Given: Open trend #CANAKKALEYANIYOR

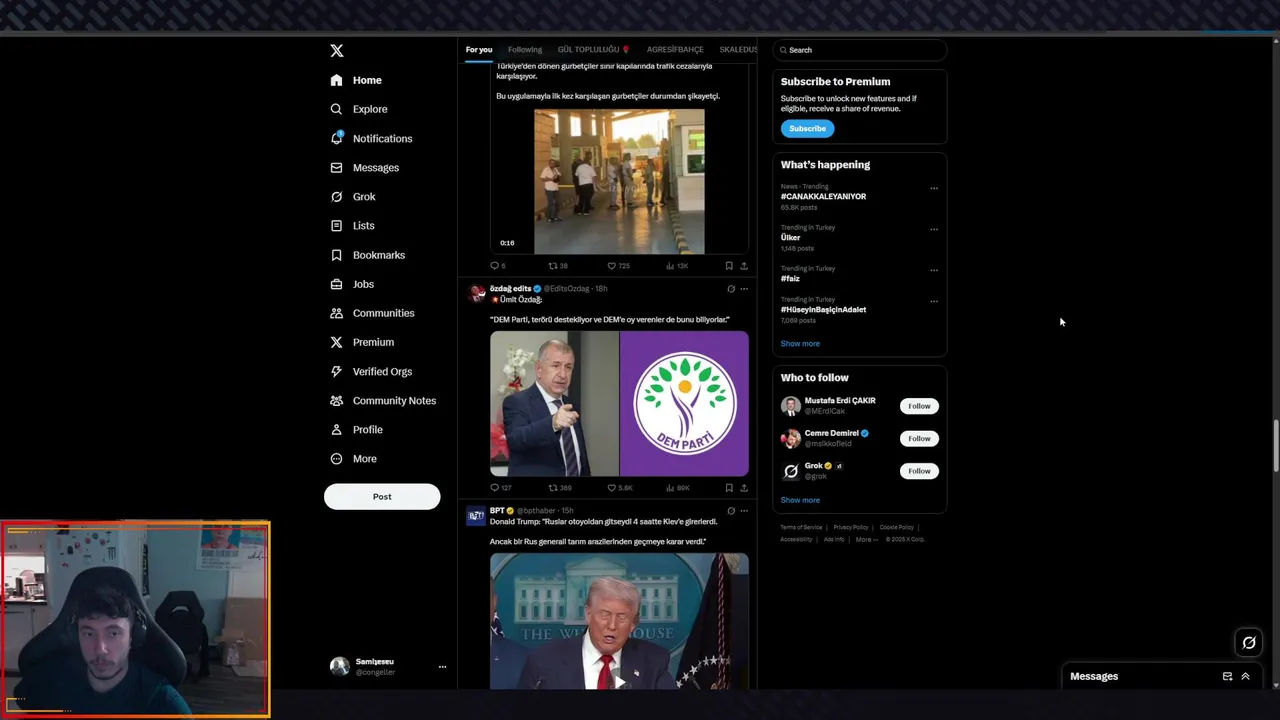Looking at the screenshot, I should coord(823,196).
